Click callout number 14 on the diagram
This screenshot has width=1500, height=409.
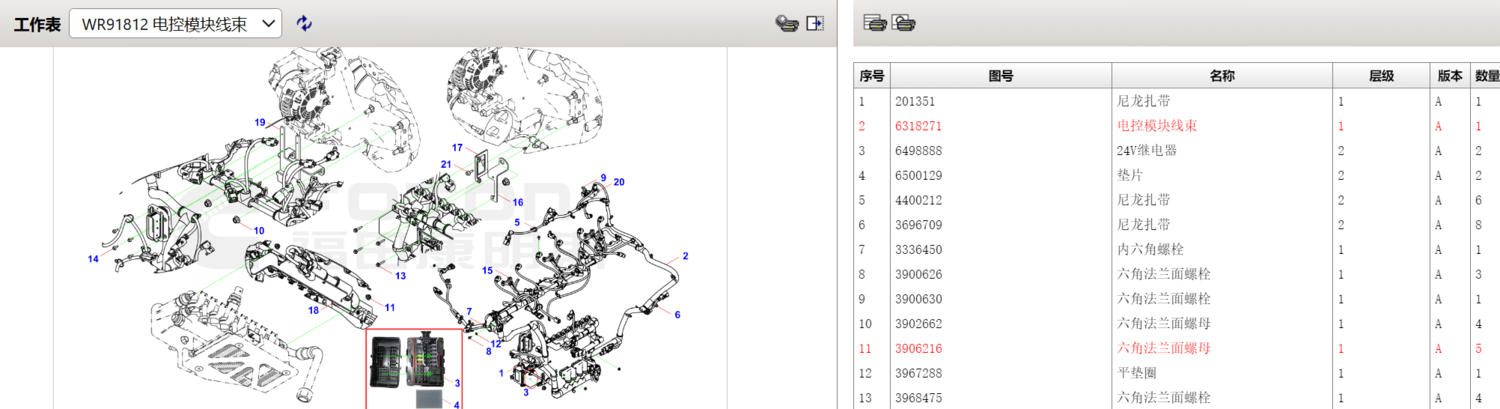click(x=93, y=259)
